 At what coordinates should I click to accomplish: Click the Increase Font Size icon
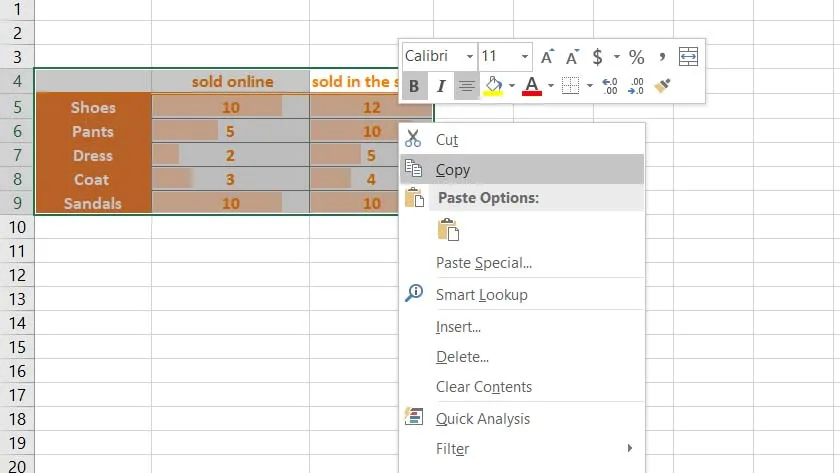(x=547, y=56)
